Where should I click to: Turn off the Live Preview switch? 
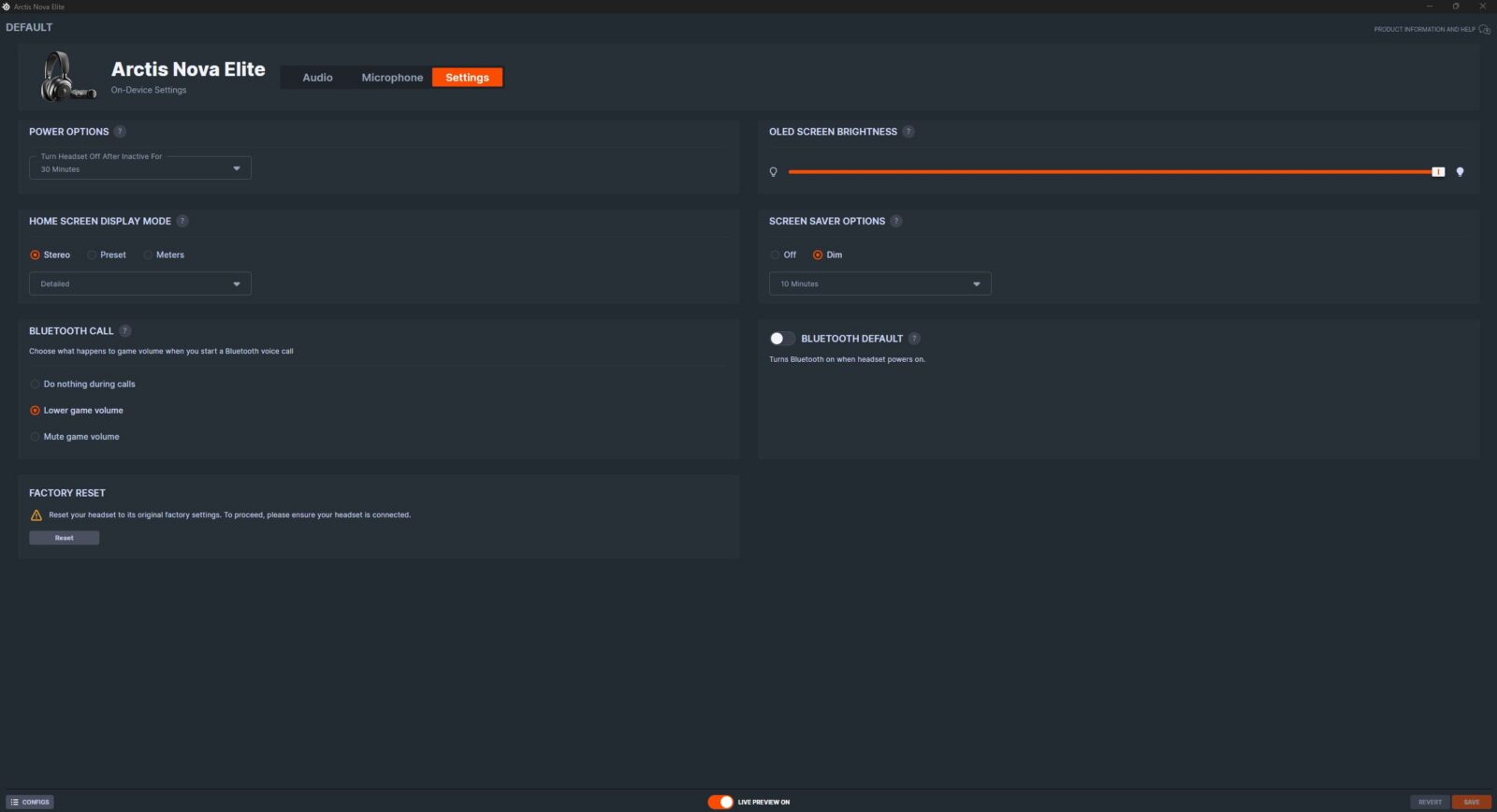point(719,802)
